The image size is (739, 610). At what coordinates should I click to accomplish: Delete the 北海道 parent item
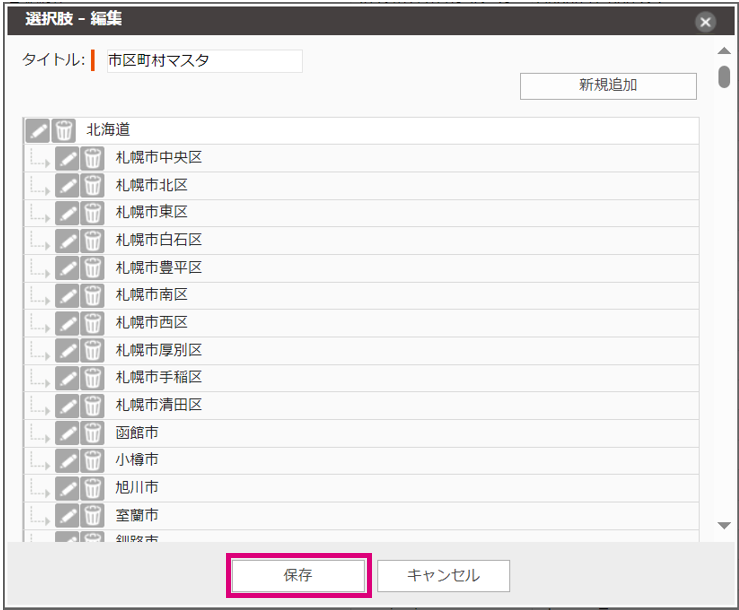point(63,131)
